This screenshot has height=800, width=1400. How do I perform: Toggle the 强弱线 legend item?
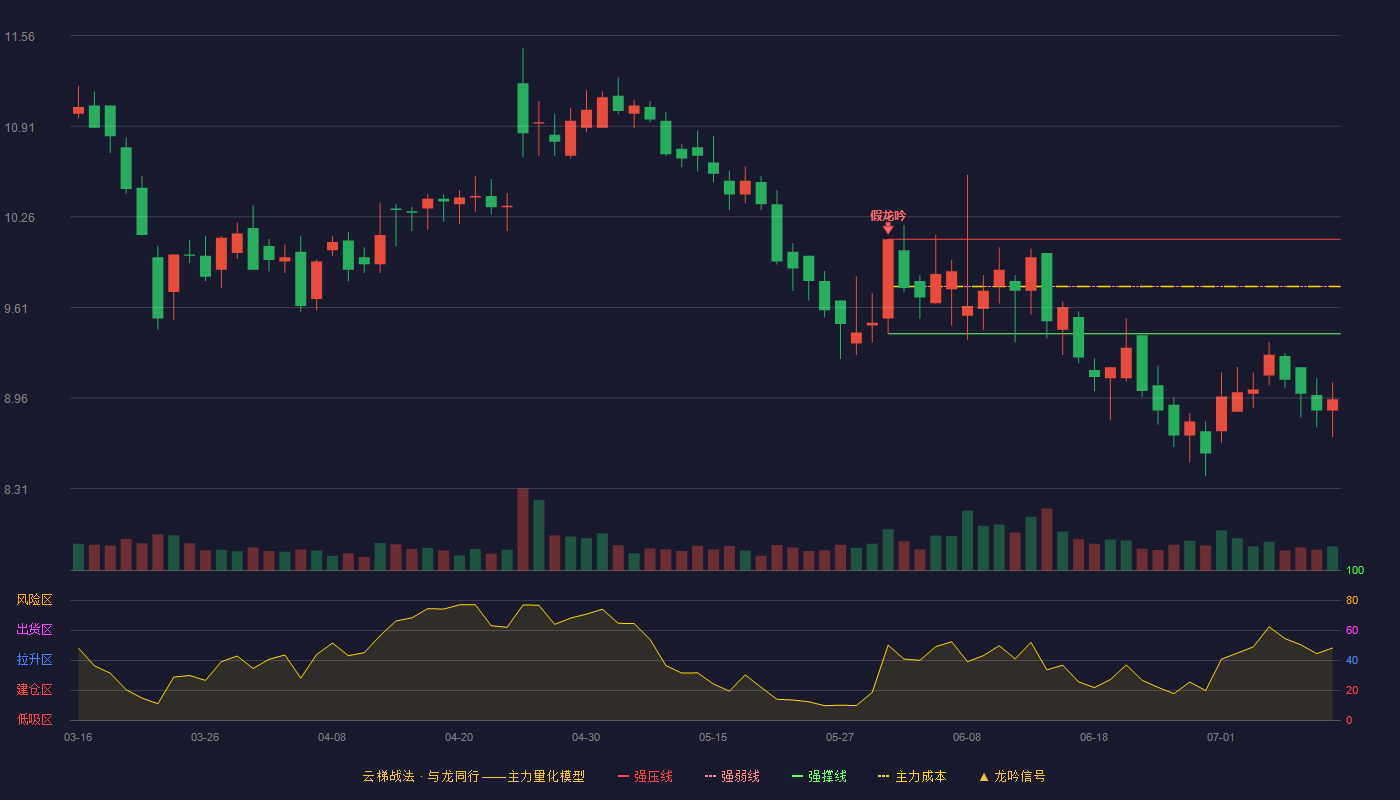pos(732,776)
